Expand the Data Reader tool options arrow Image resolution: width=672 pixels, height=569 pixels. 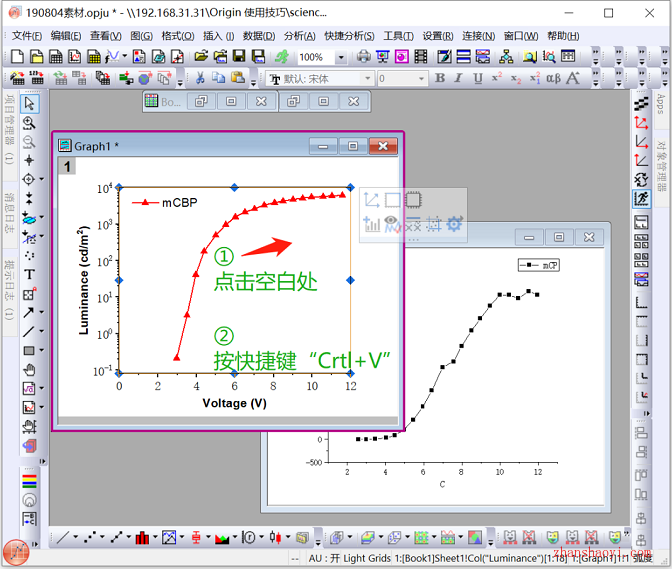click(42, 179)
